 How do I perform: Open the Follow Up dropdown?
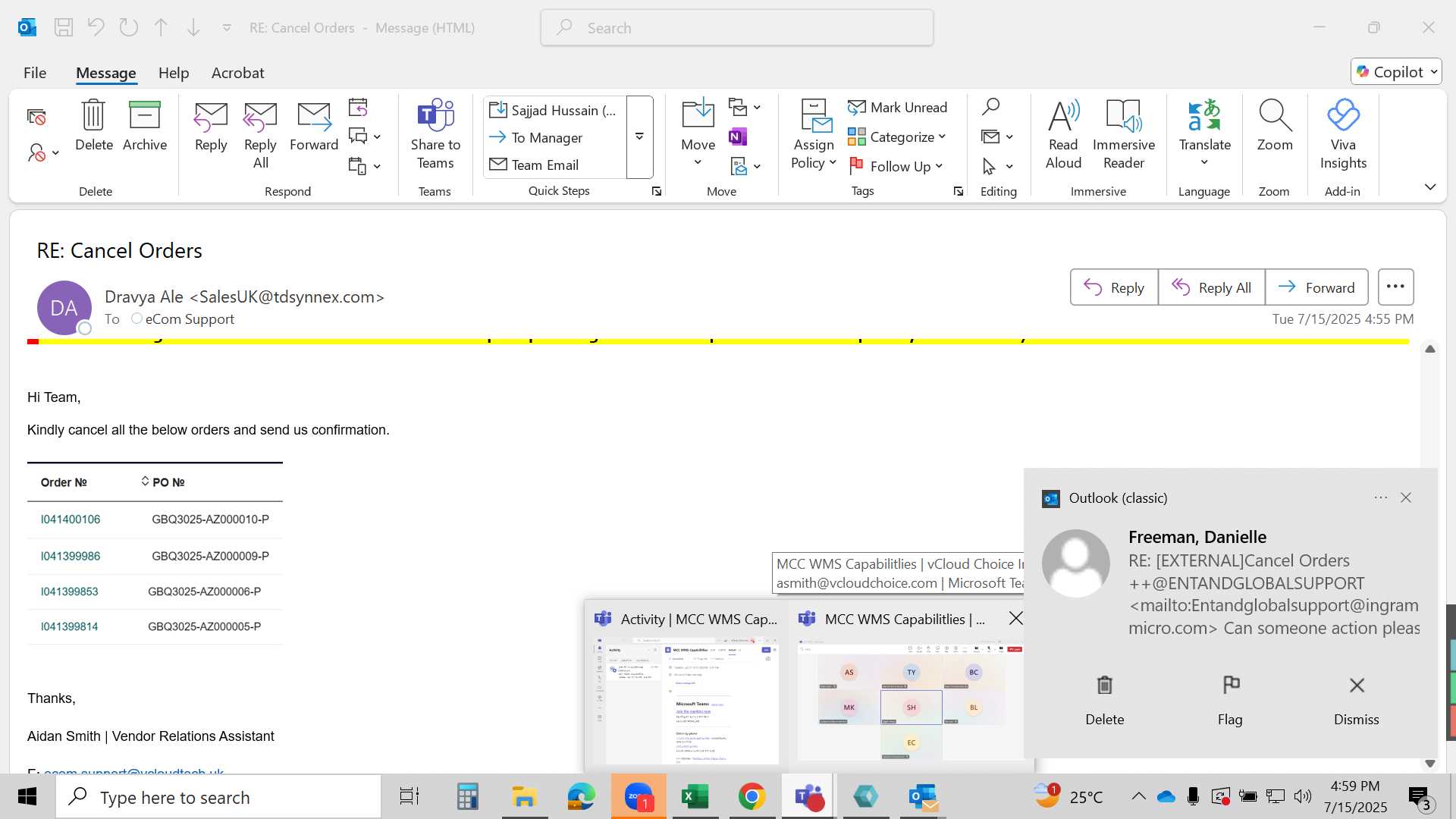pyautogui.click(x=896, y=166)
